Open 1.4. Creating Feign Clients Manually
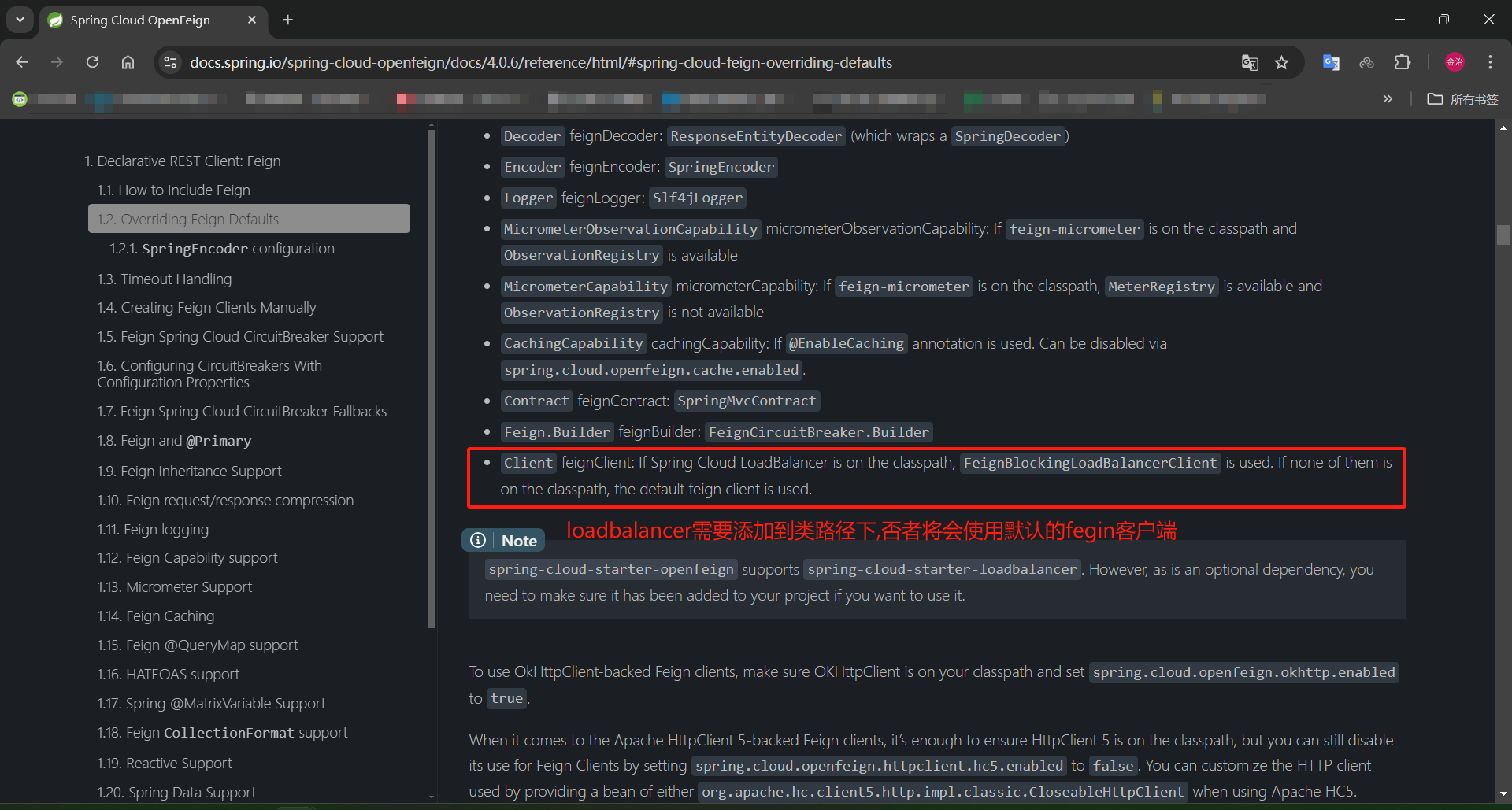 tap(206, 307)
